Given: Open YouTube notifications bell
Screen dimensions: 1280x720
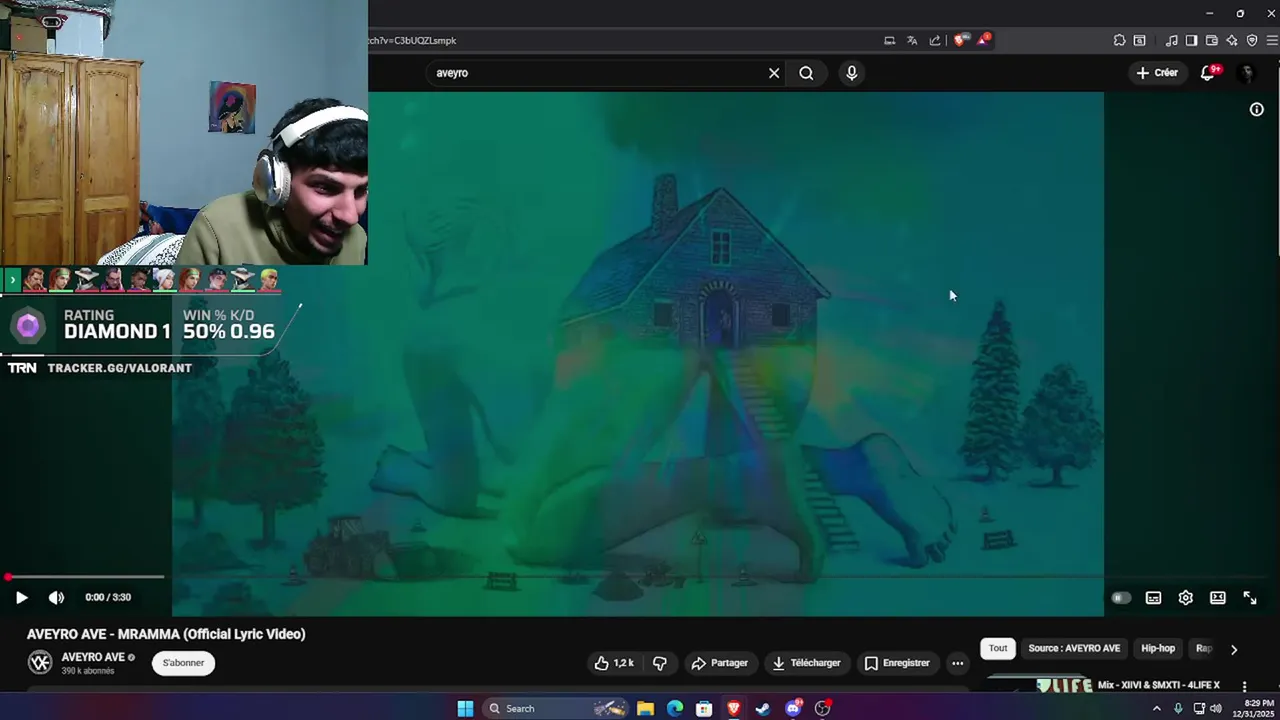Looking at the screenshot, I should click(x=1208, y=73).
